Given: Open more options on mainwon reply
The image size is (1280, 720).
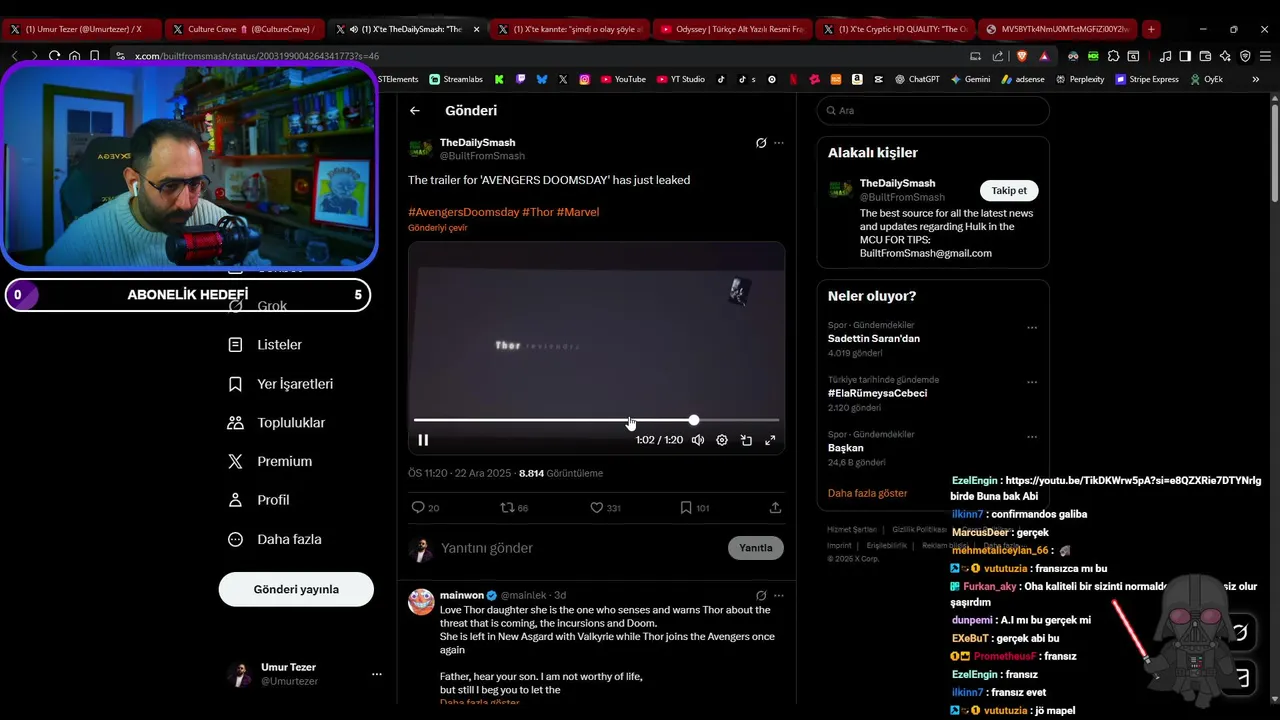Looking at the screenshot, I should pyautogui.click(x=779, y=596).
